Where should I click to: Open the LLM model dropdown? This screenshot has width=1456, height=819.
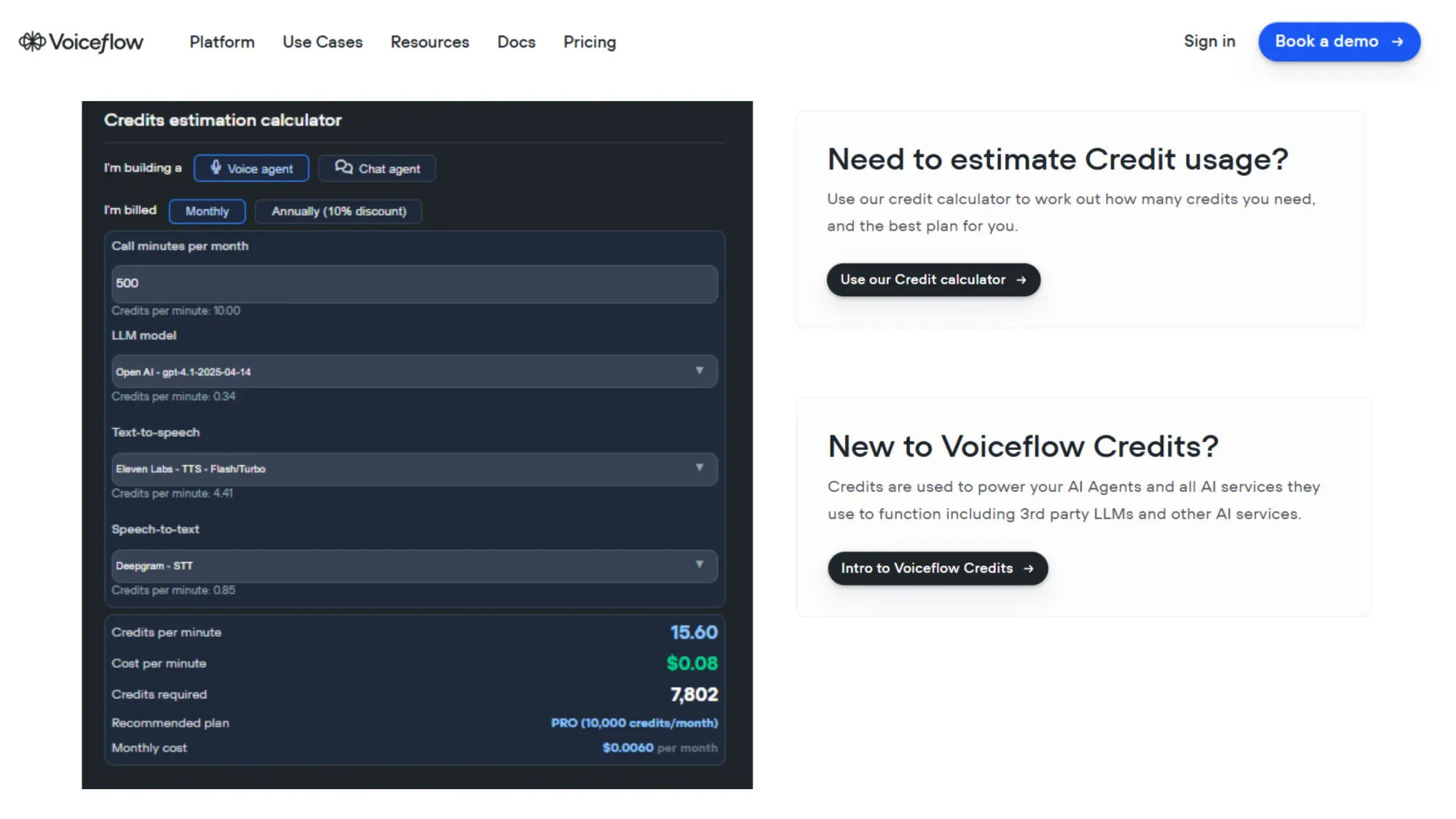[414, 371]
